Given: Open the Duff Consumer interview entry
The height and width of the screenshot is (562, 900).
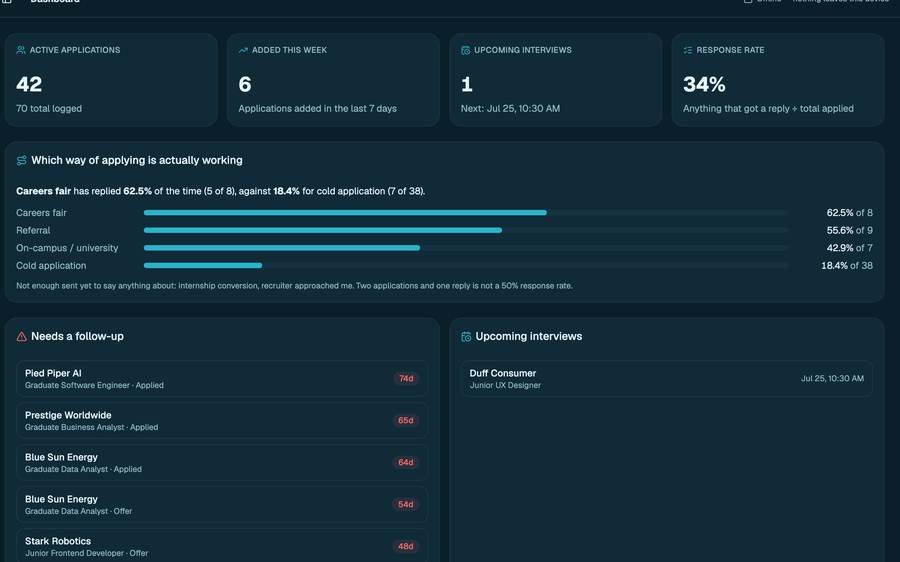Looking at the screenshot, I should [x=666, y=378].
